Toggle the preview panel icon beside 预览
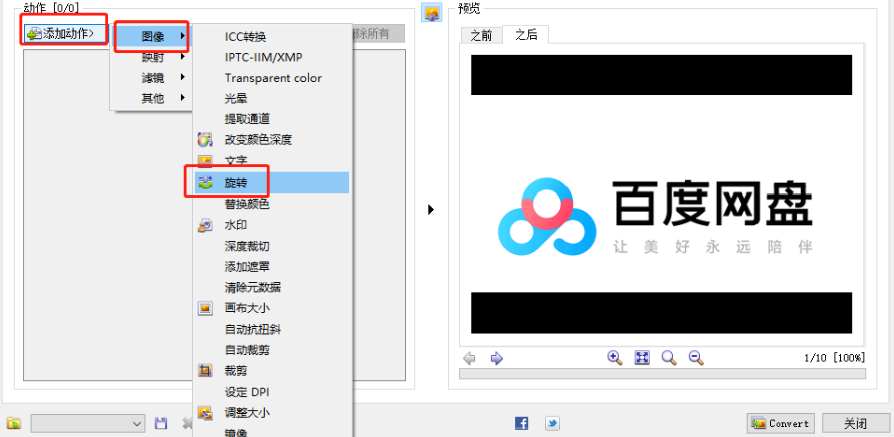Image resolution: width=894 pixels, height=437 pixels. tap(431, 13)
